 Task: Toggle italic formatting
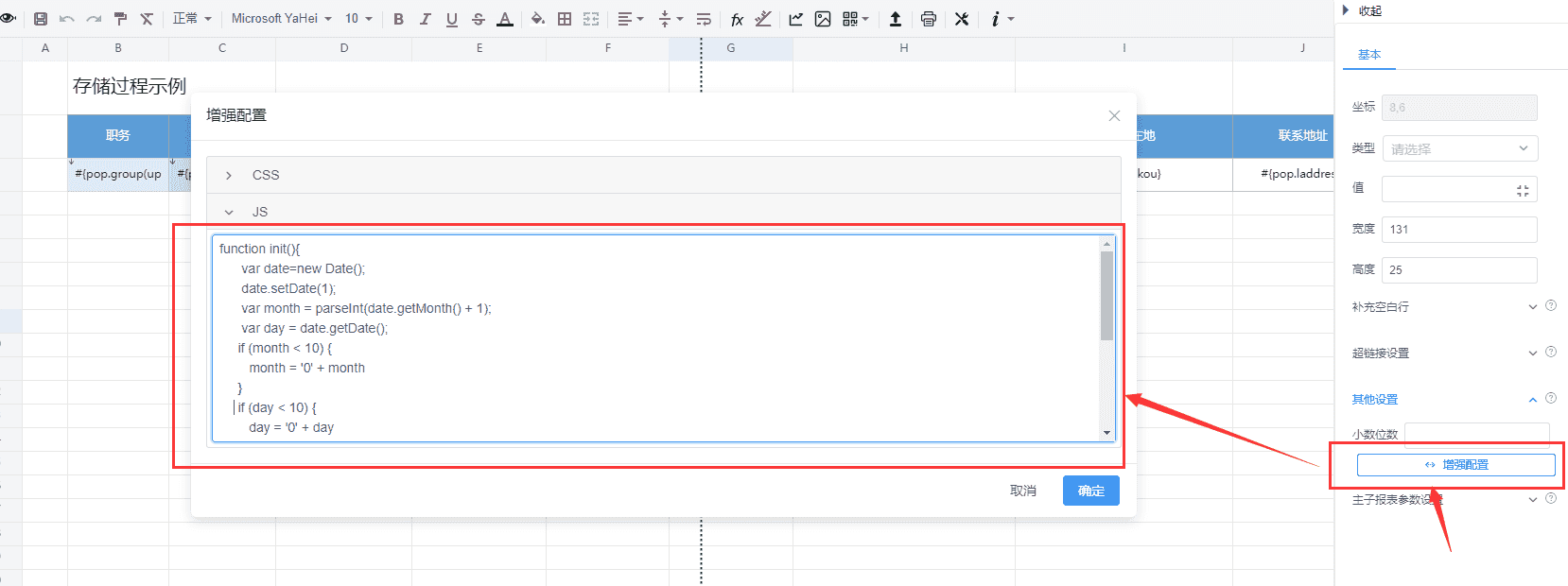(x=425, y=19)
